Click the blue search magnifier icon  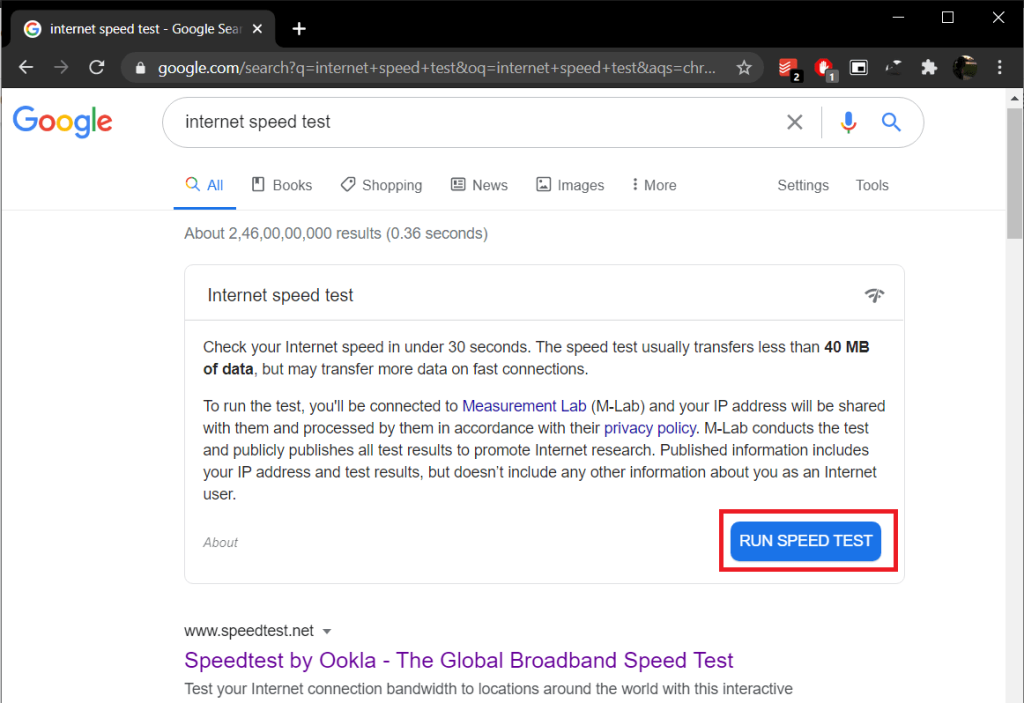(x=891, y=122)
